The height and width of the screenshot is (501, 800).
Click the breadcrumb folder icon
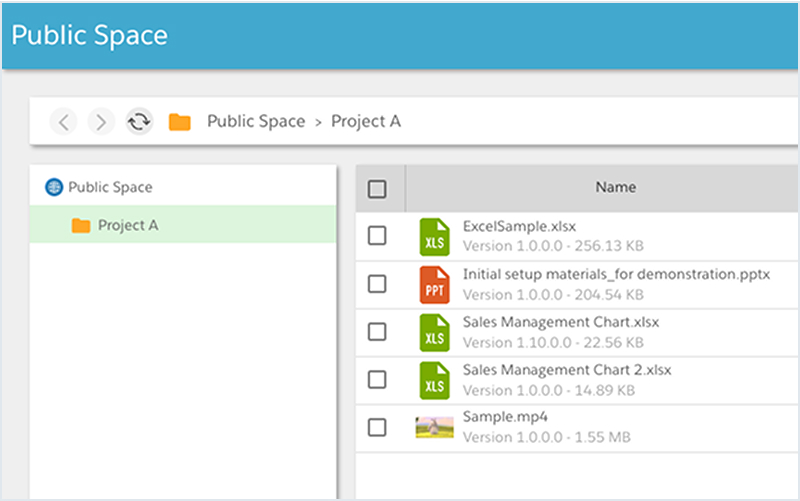180,122
